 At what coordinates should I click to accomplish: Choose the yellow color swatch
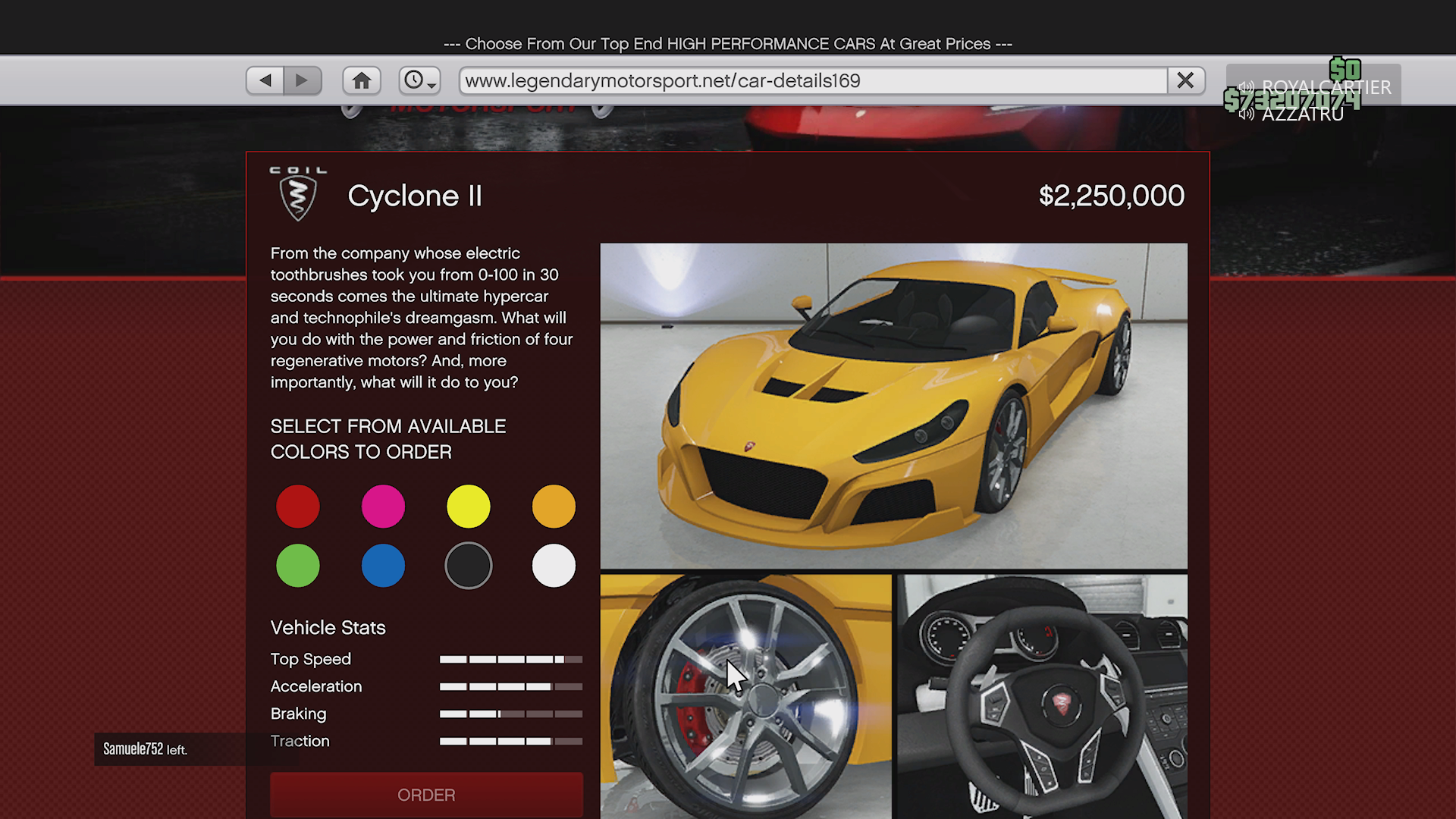pyautogui.click(x=469, y=507)
